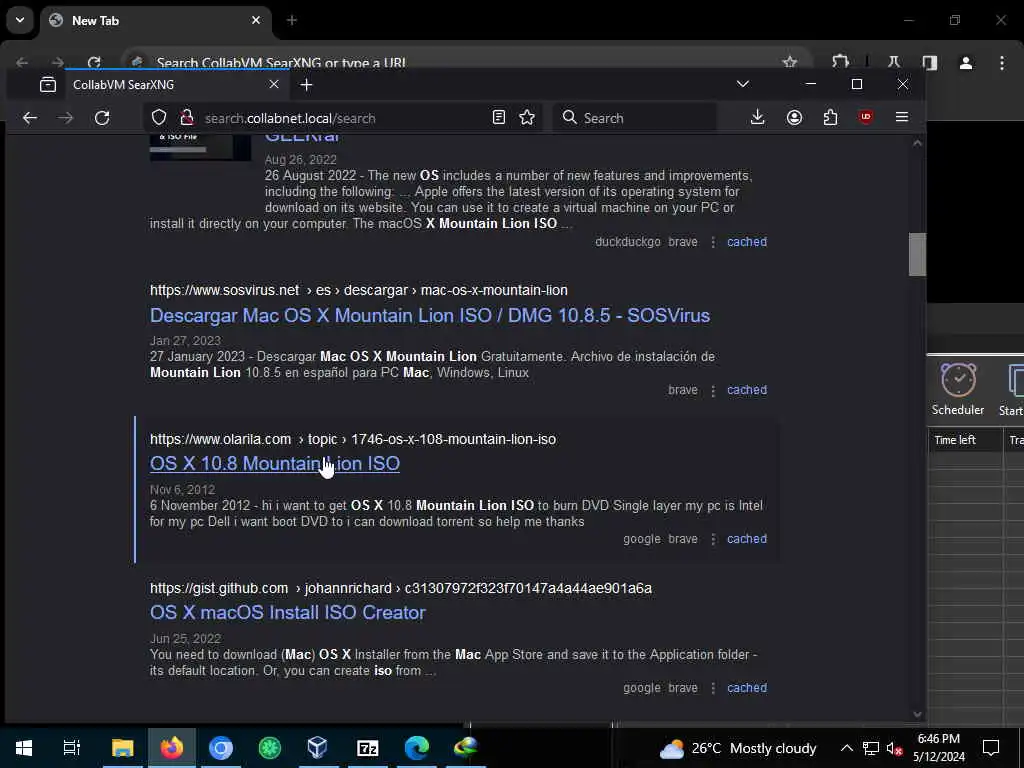
Task: Open the weather widget showing 26°C
Action: 738,748
